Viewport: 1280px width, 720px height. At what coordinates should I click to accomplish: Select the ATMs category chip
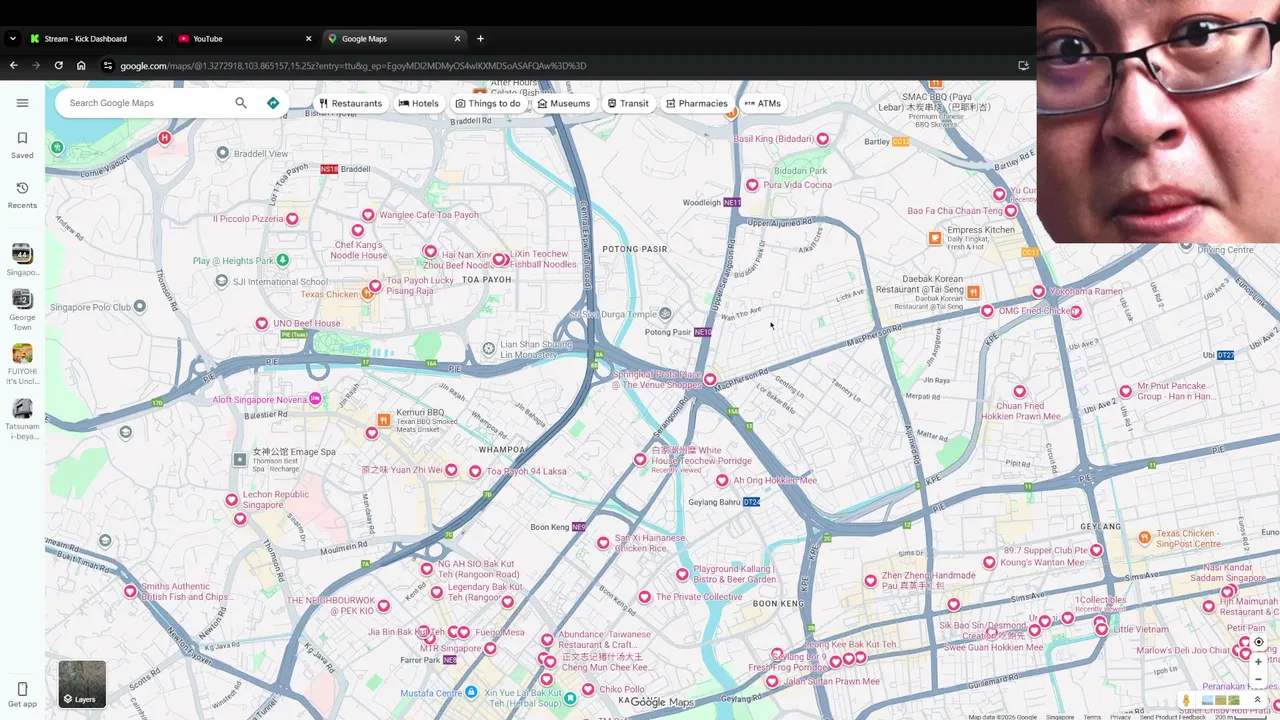[763, 103]
